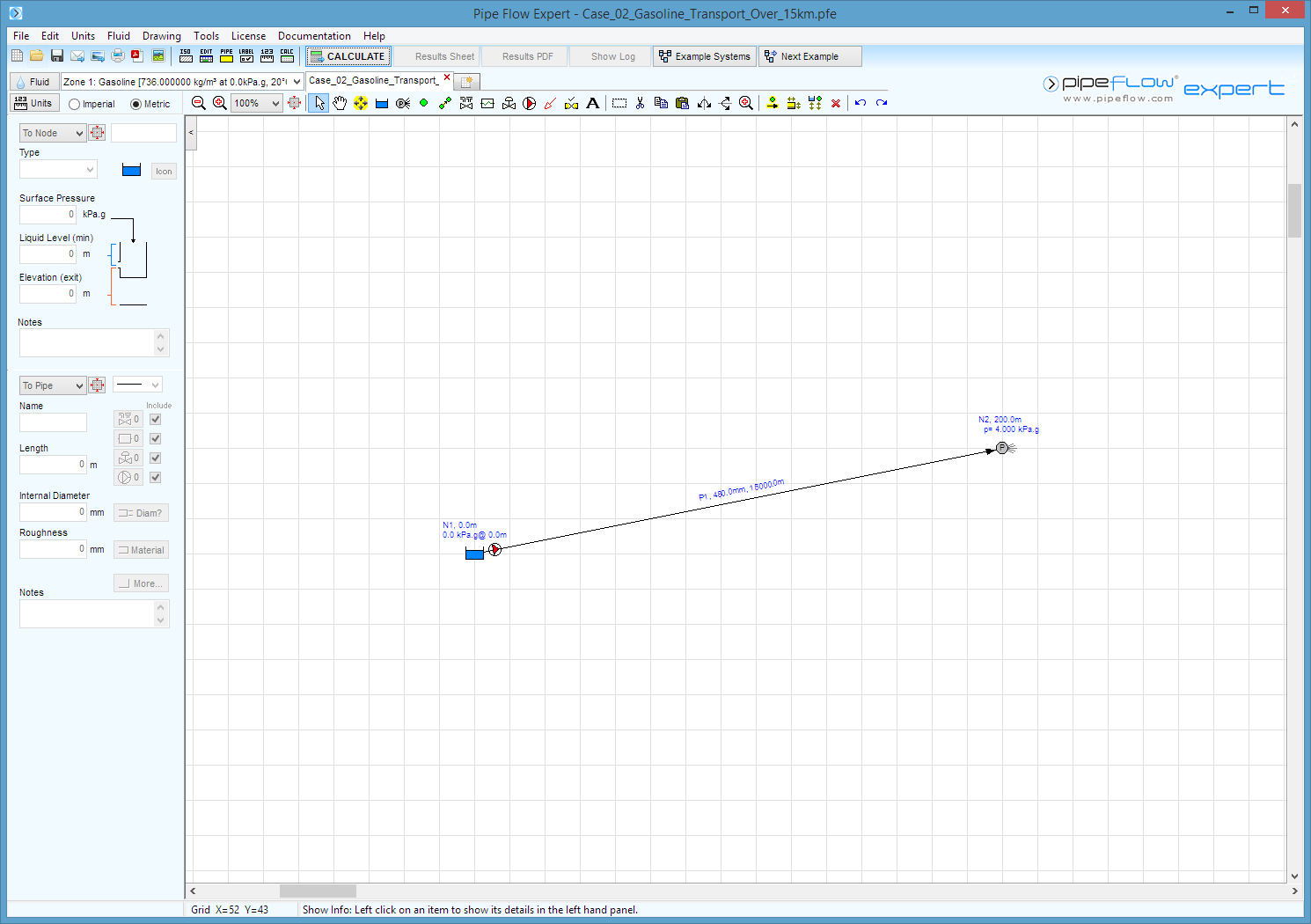
Task: Open the To Node dropdown
Action: coord(53,133)
